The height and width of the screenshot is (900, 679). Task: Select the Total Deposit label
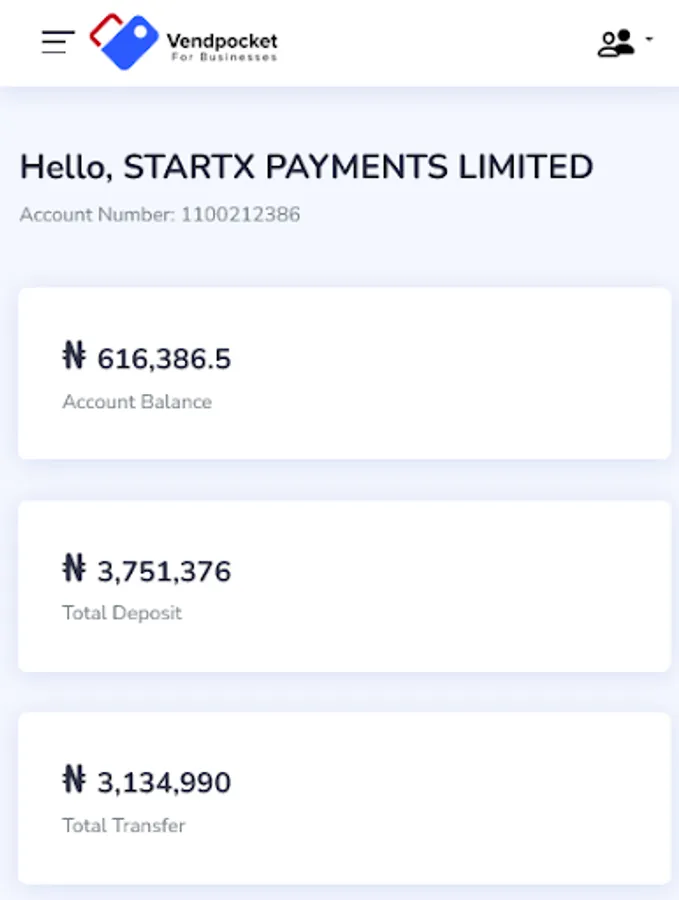122,613
